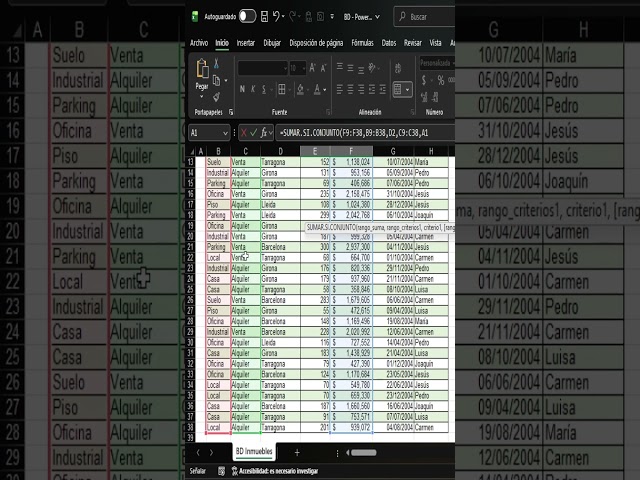Click the borders icon
Image resolution: width=640 pixels, height=480 pixels.
click(282, 89)
